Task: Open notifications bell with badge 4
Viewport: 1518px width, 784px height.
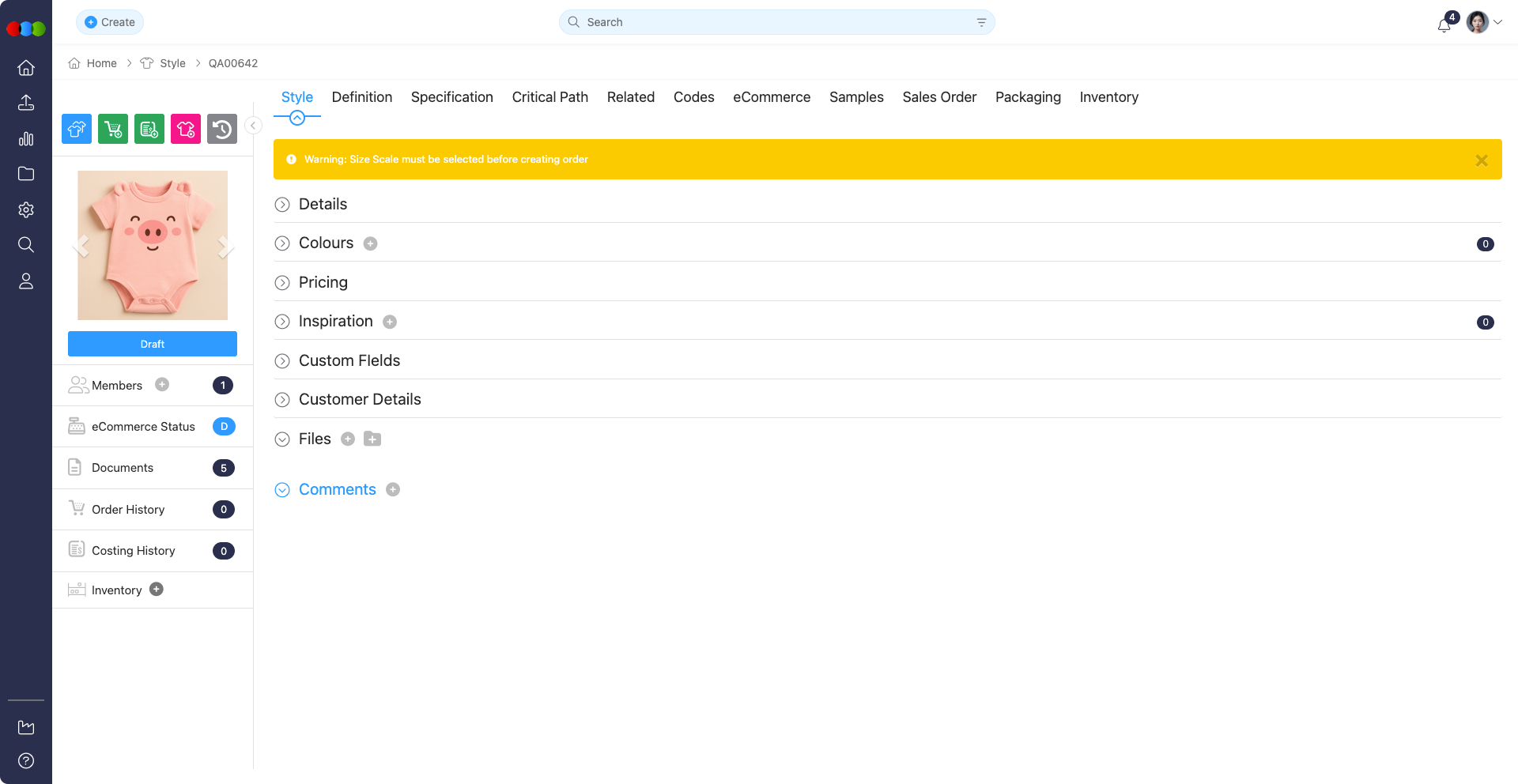Action: tap(1444, 24)
